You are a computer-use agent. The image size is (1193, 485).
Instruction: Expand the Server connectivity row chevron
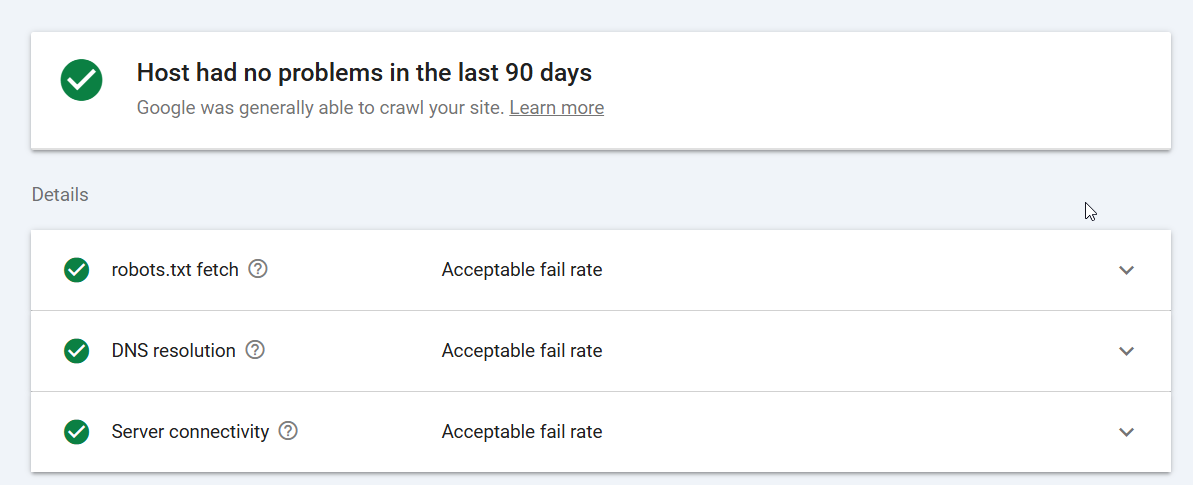[1127, 432]
